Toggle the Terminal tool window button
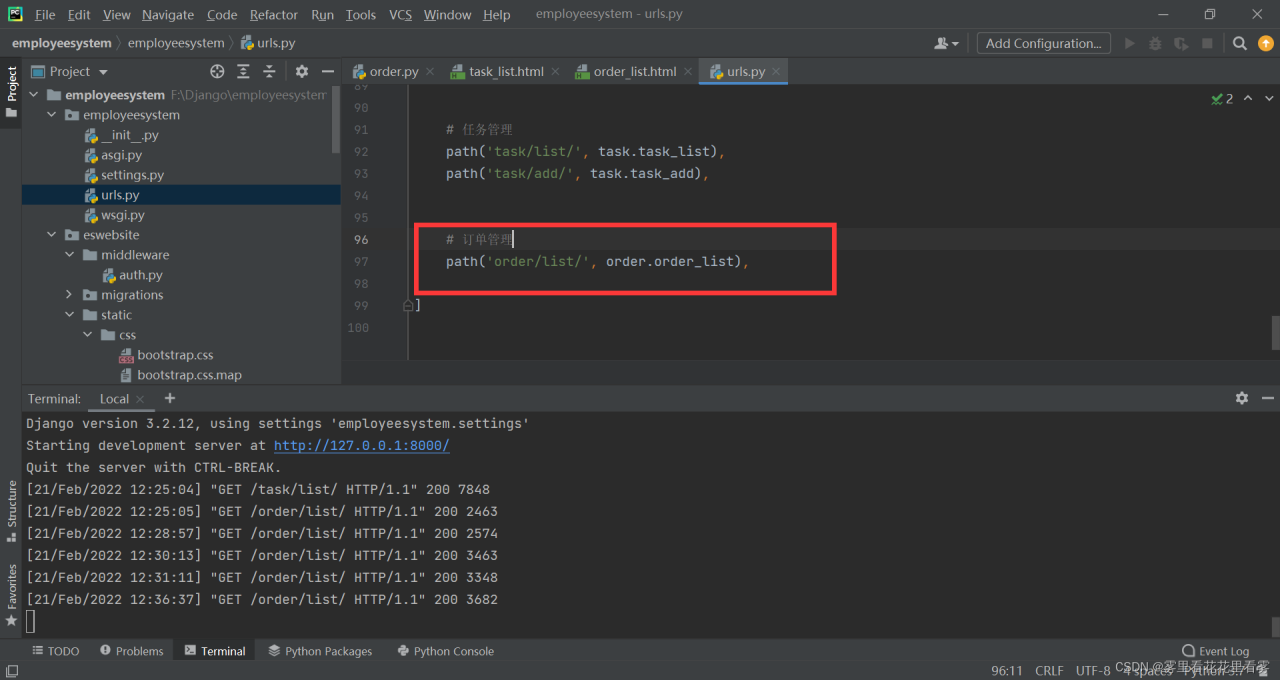 tap(214, 651)
